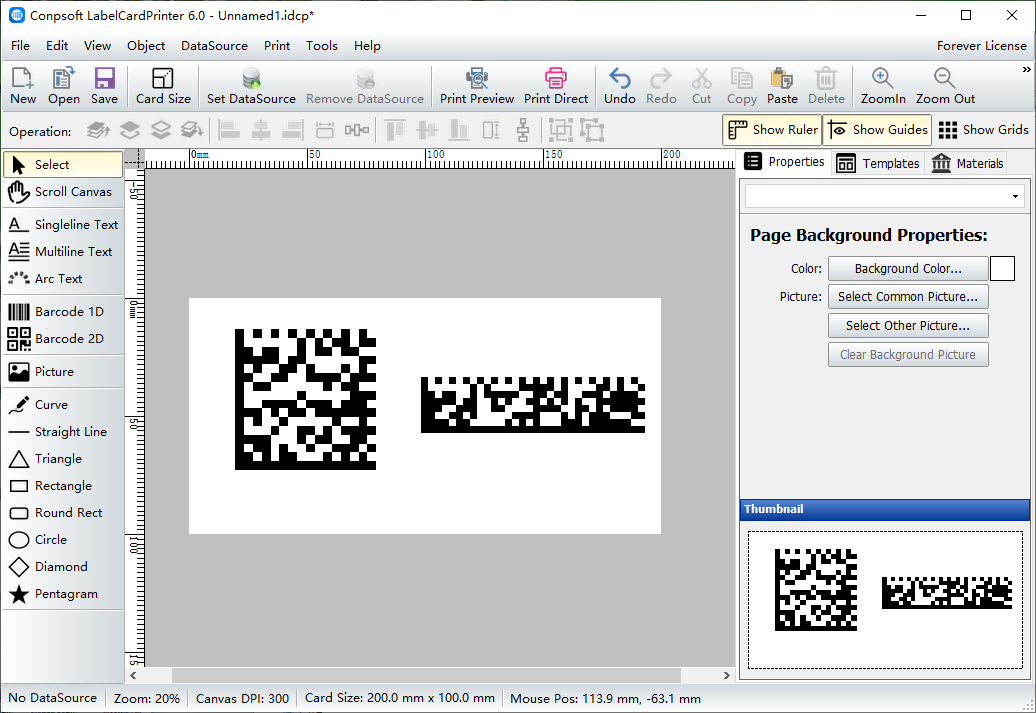This screenshot has width=1036, height=713.
Task: Click Select Other Picture... button
Action: (908, 326)
